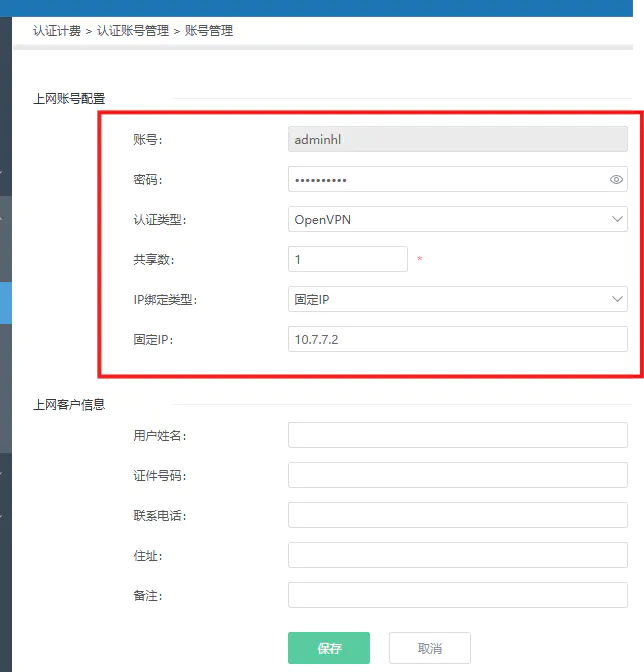Click 账号管理 breadcrumb item
The width and height of the screenshot is (644, 672).
(209, 31)
